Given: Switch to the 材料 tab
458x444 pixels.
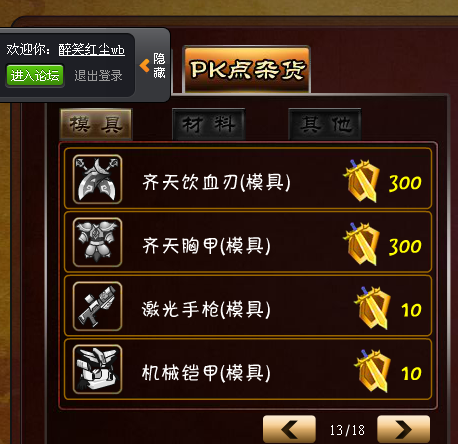Looking at the screenshot, I should (209, 124).
